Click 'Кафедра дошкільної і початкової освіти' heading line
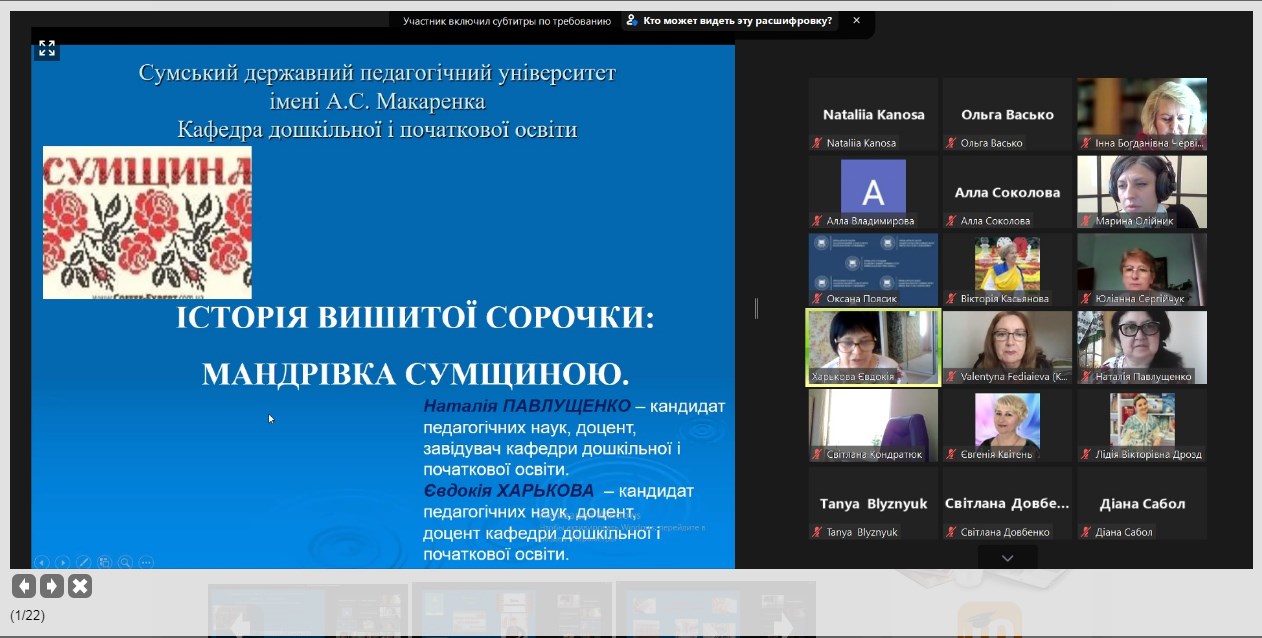The height and width of the screenshot is (638, 1262). click(377, 129)
